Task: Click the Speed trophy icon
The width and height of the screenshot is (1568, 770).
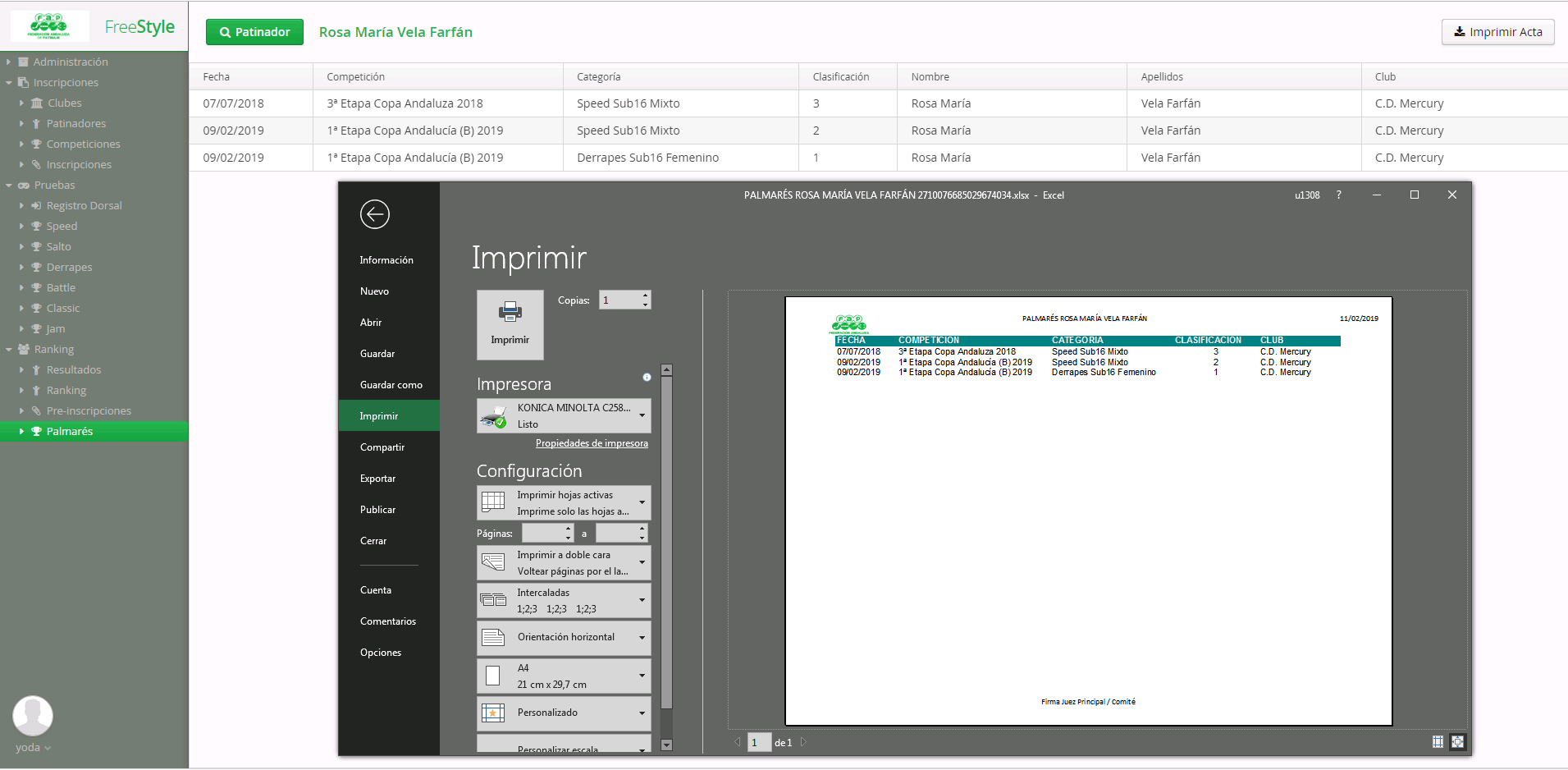Action: 36,227
